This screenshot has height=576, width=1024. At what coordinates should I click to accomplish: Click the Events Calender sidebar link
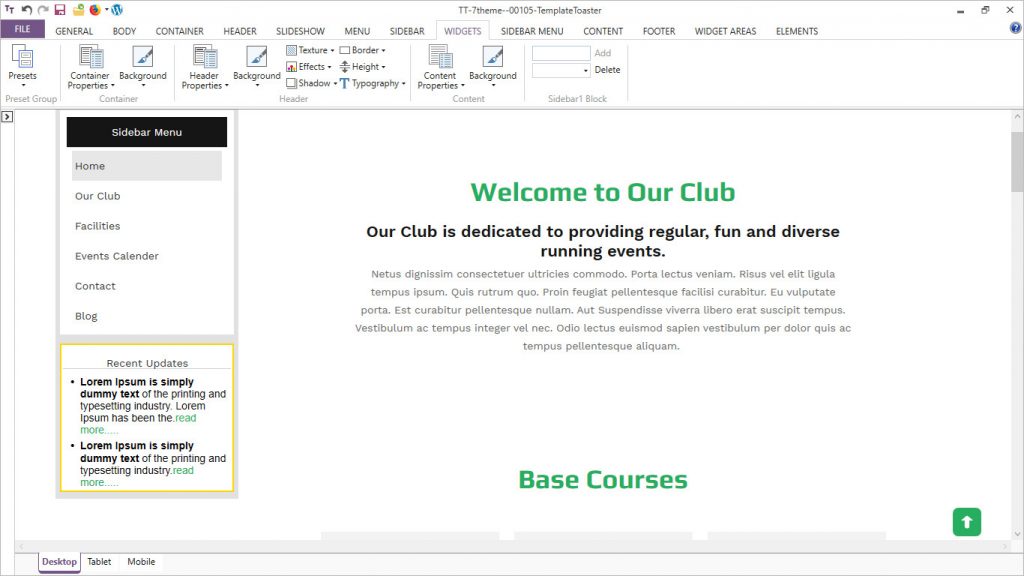pyautogui.click(x=117, y=256)
